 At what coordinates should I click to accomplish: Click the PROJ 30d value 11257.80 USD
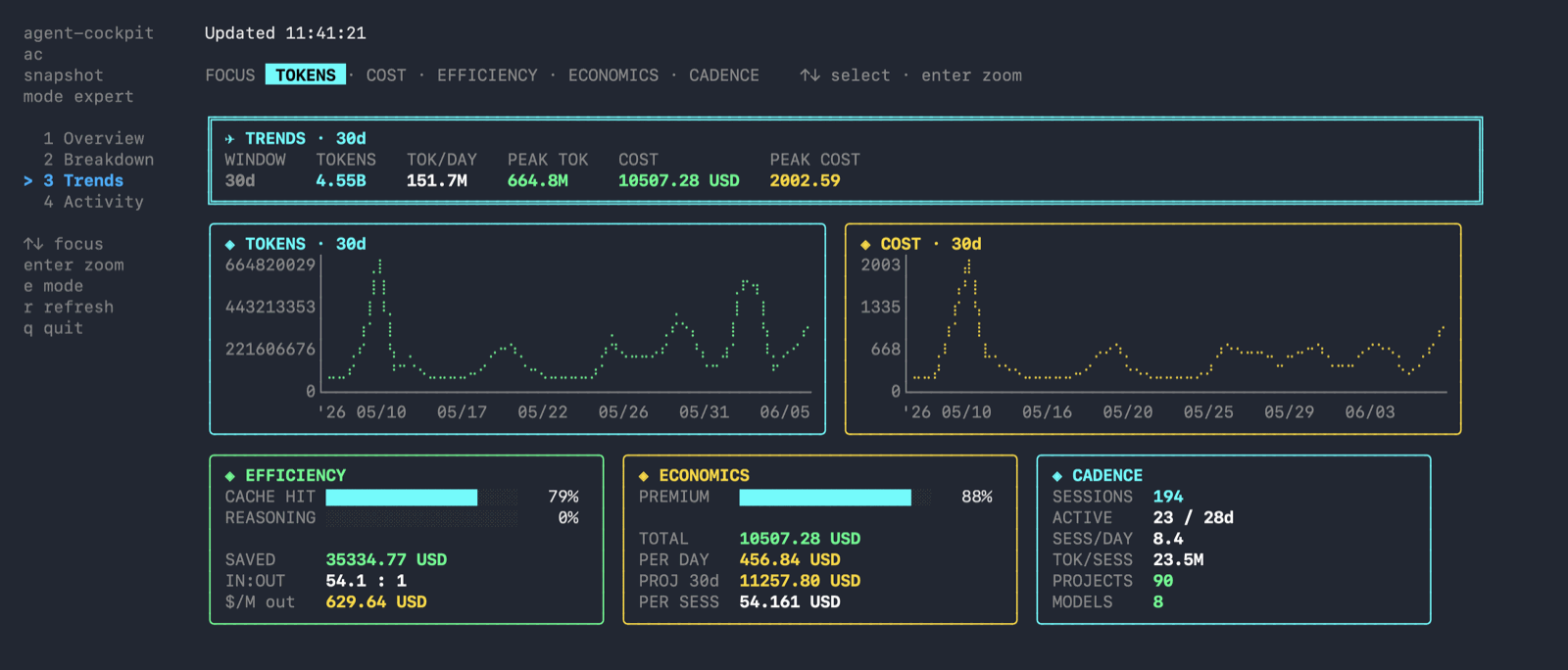[800, 581]
